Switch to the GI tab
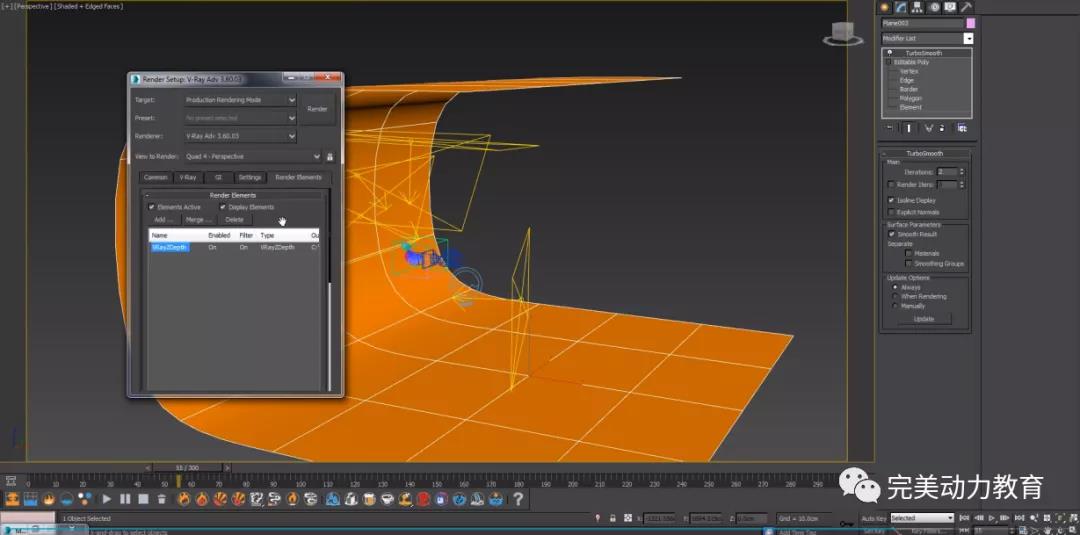 click(217, 177)
